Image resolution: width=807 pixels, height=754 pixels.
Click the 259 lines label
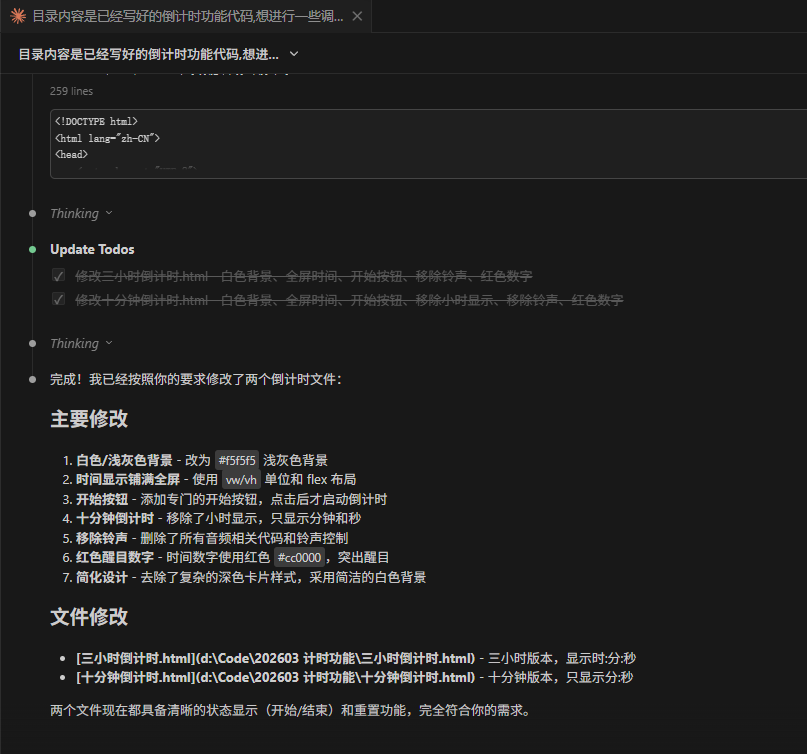point(71,91)
